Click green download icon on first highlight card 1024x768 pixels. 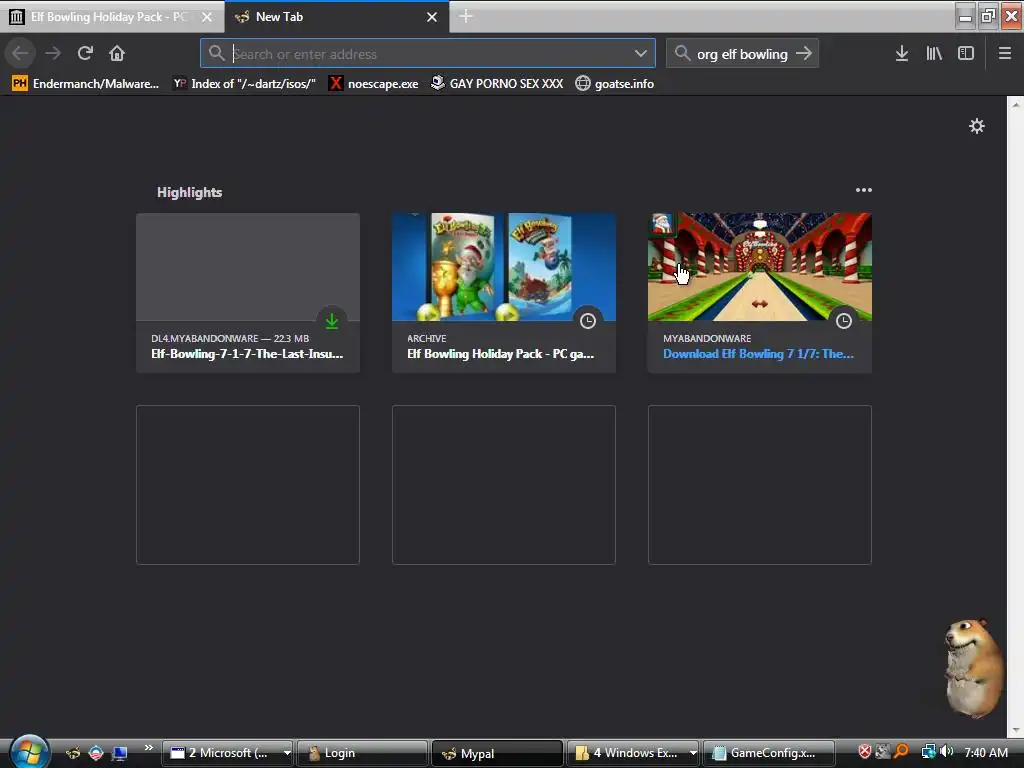click(x=332, y=321)
